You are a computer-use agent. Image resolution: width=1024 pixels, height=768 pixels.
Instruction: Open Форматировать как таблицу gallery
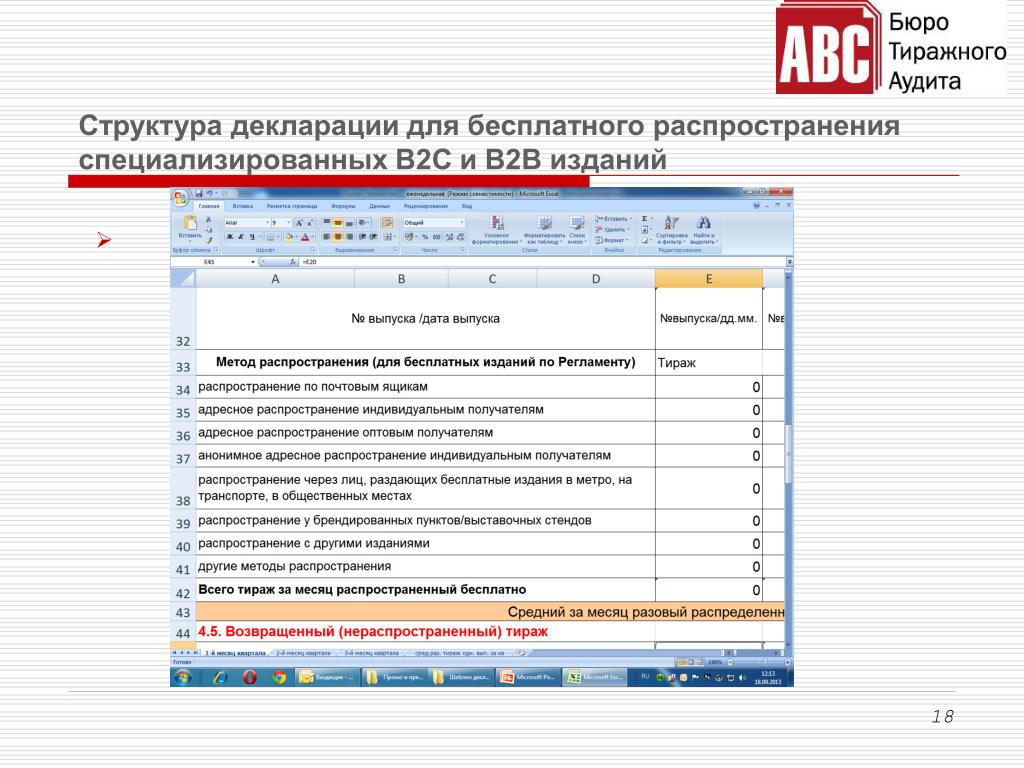click(544, 230)
